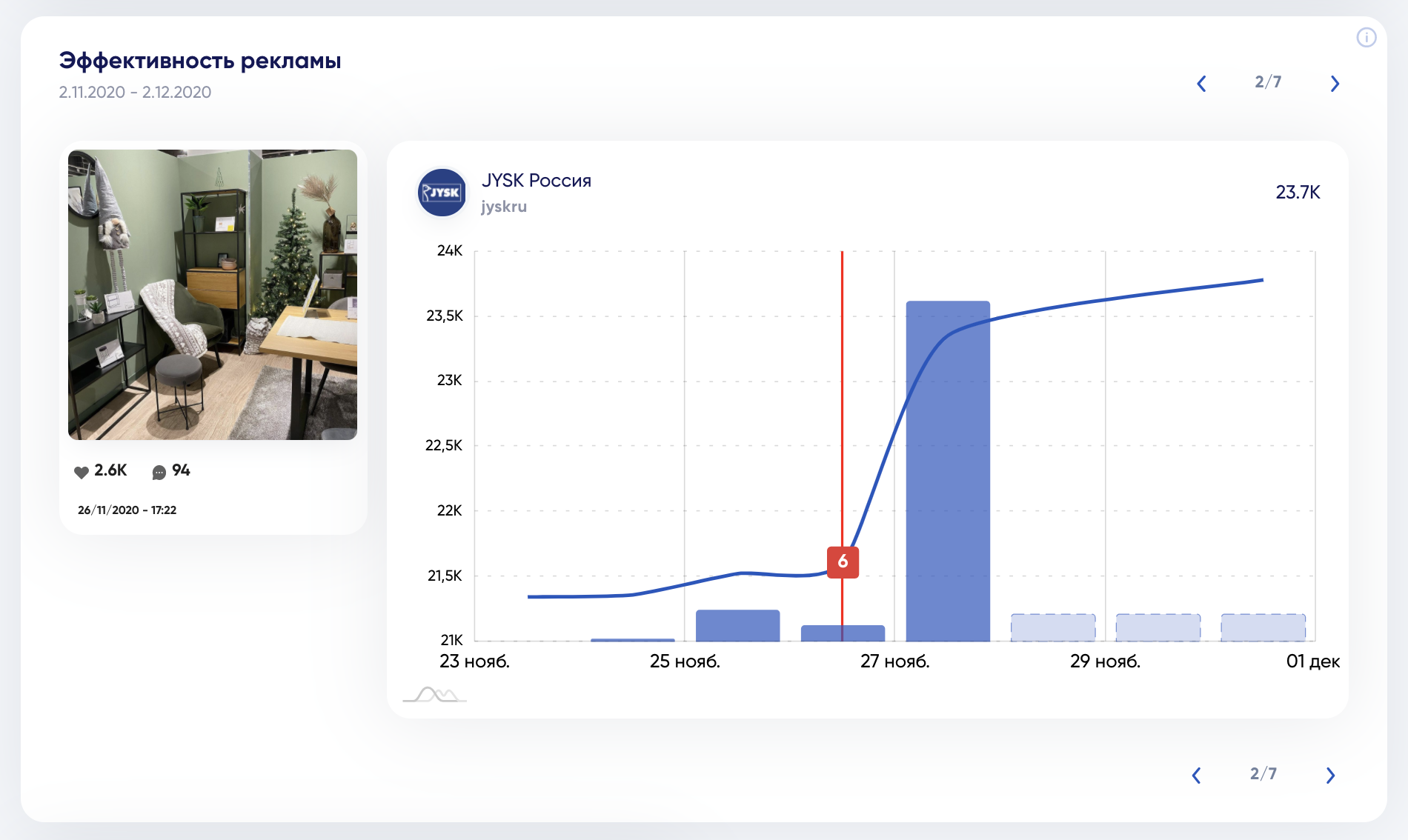Select the solid bar after 25 нояб.
The image size is (1408, 840).
click(x=738, y=625)
